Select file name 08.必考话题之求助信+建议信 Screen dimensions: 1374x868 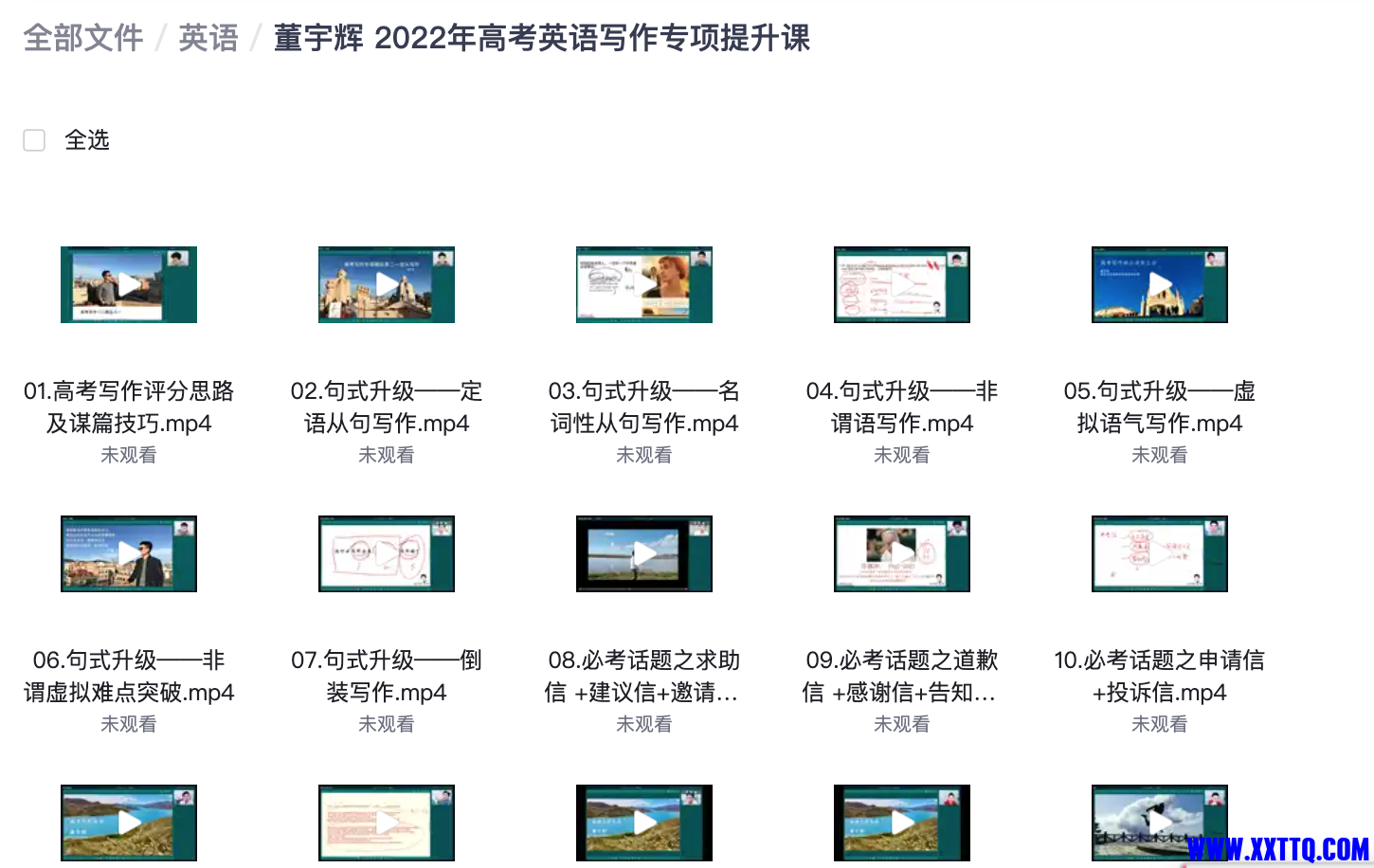pyautogui.click(x=644, y=676)
